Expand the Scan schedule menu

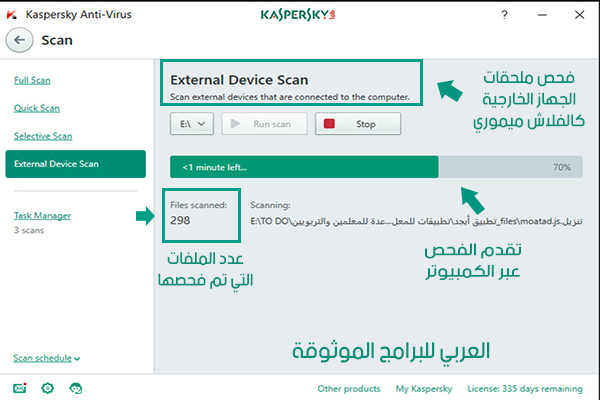[x=46, y=358]
